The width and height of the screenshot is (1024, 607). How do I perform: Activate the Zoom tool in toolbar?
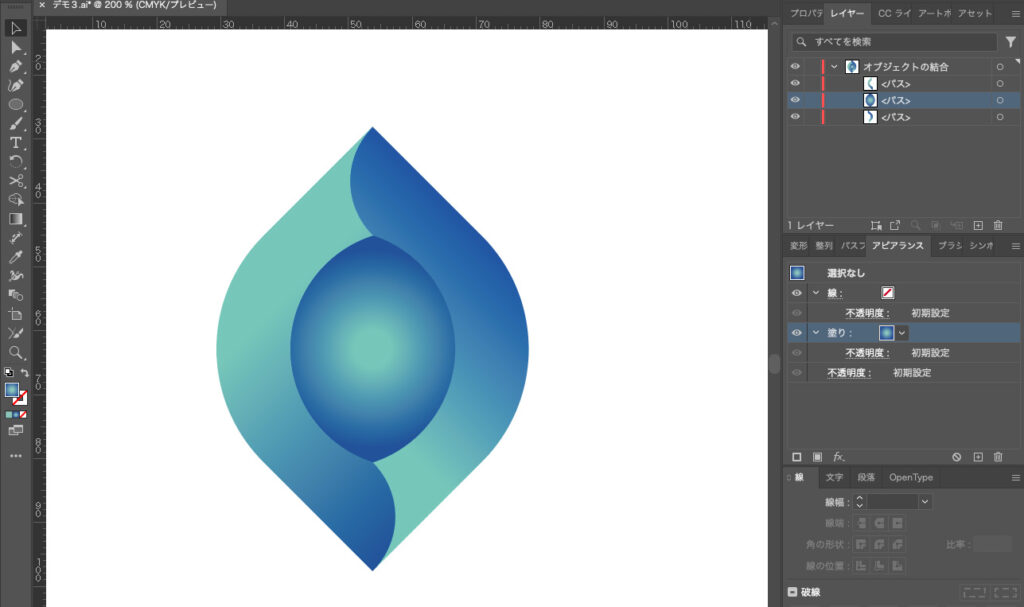pos(16,352)
